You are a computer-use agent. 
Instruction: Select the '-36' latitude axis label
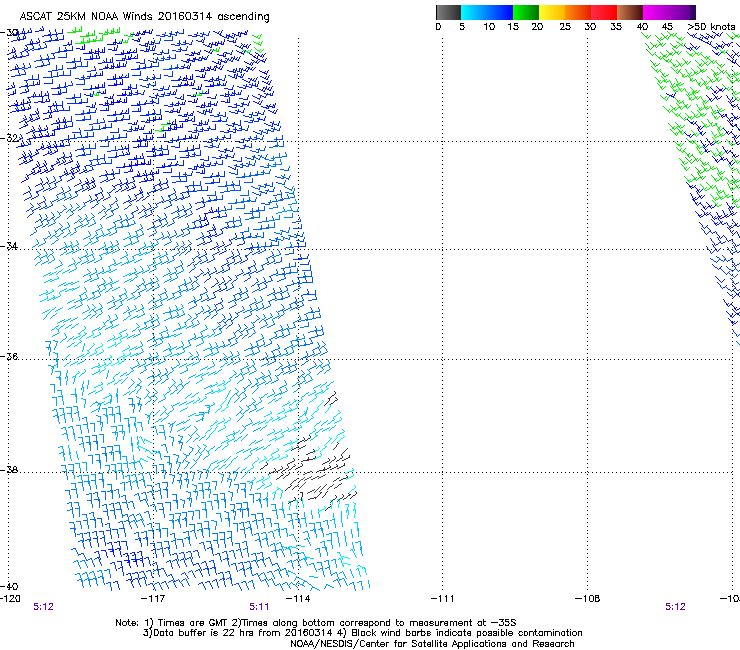click(9, 356)
